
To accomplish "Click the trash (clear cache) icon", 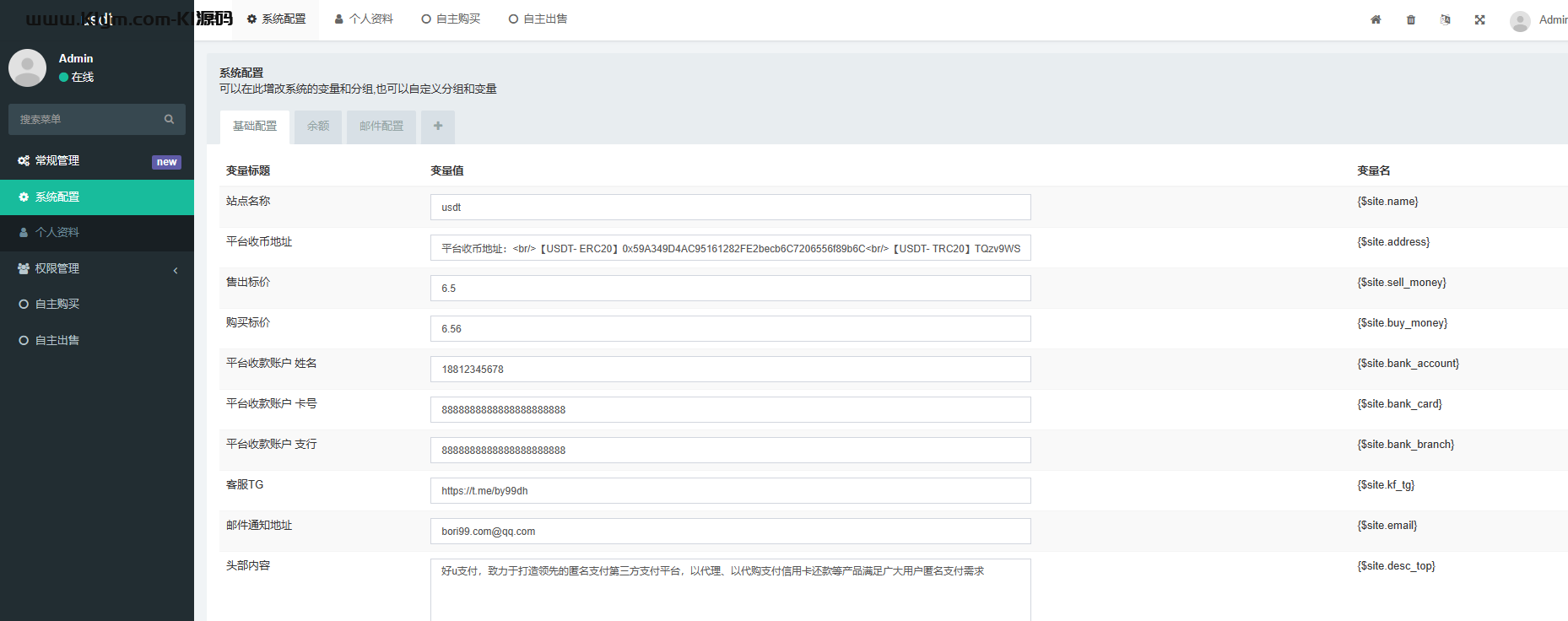I will coord(1411,19).
